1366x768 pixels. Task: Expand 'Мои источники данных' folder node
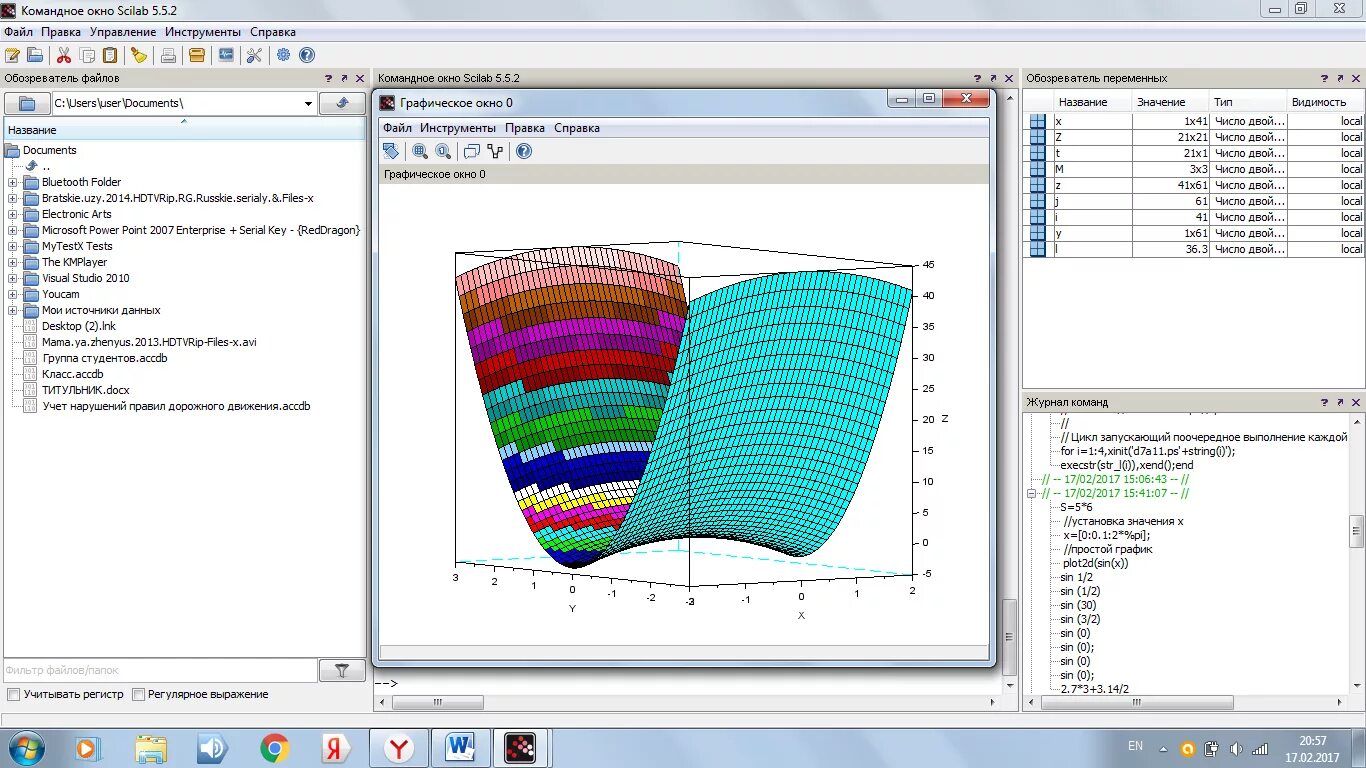point(13,310)
